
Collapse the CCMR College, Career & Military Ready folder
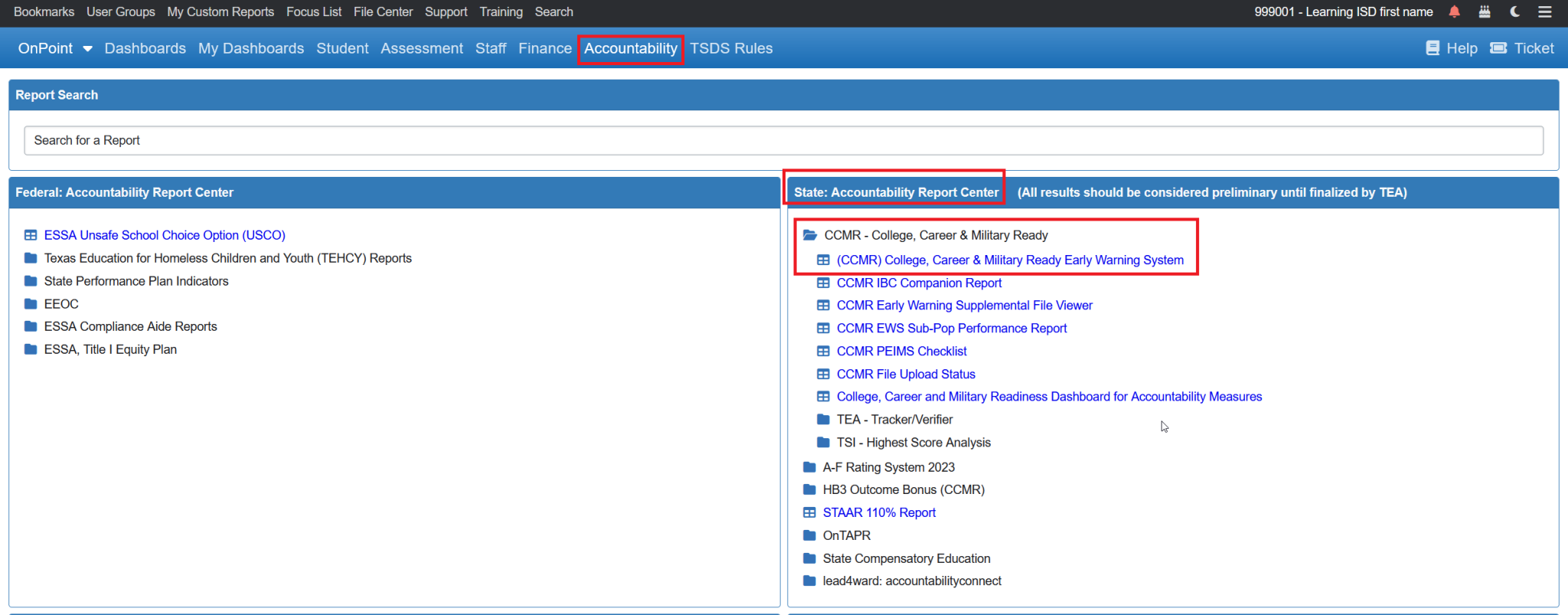click(809, 235)
